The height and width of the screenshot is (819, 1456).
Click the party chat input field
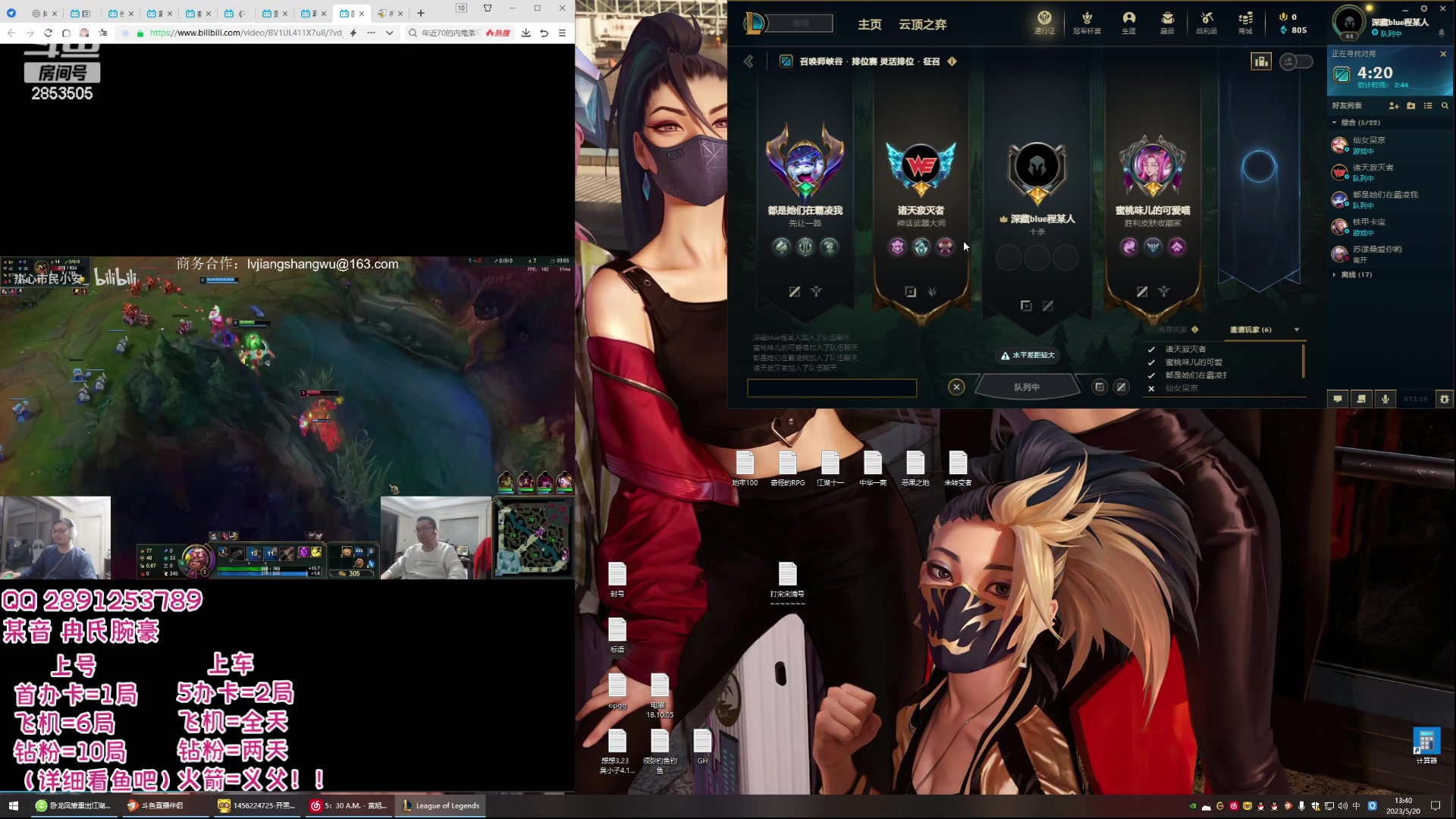point(832,388)
